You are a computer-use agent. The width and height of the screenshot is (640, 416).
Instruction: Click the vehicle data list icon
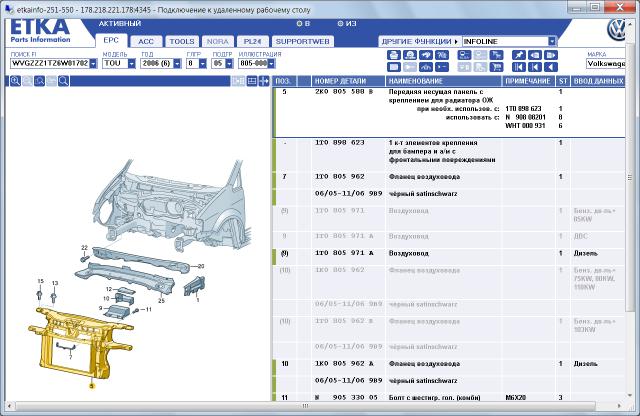pos(464,55)
